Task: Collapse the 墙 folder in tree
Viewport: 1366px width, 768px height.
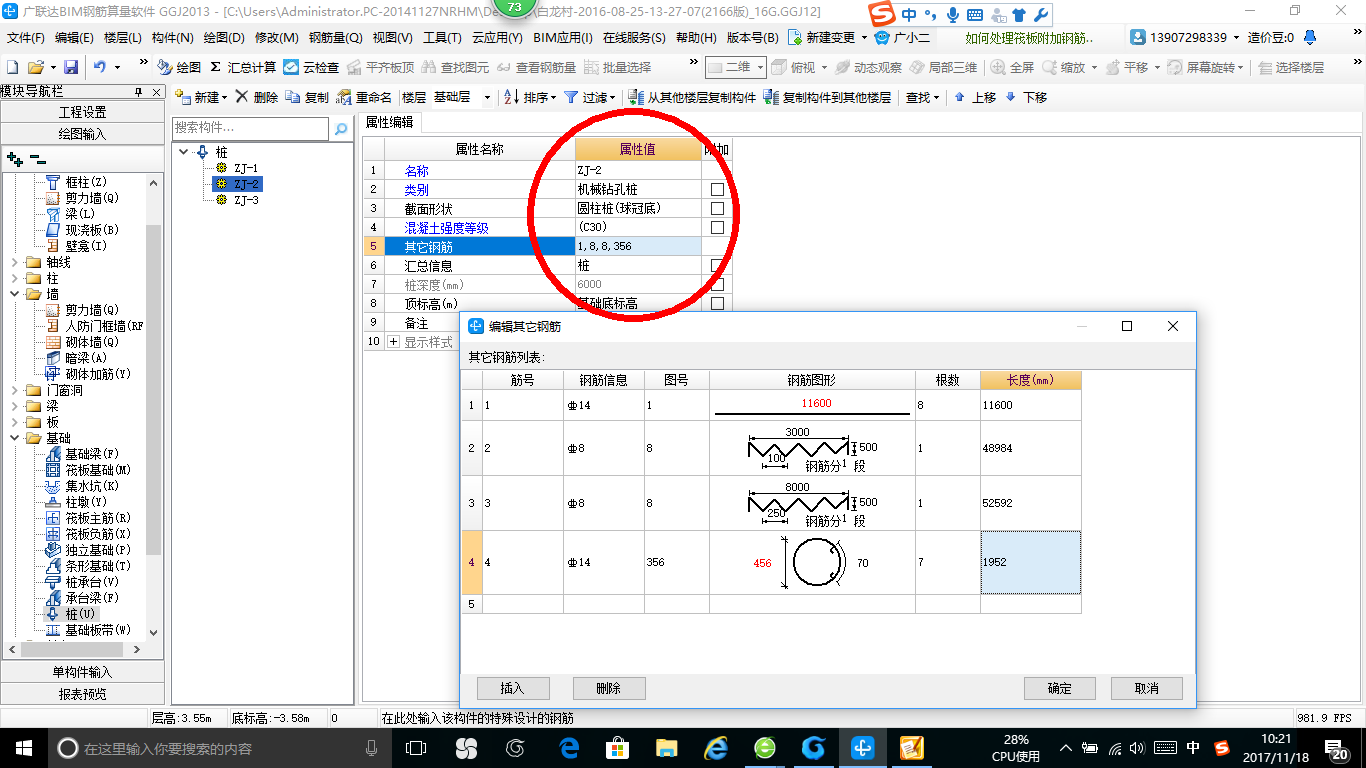Action: coord(15,294)
